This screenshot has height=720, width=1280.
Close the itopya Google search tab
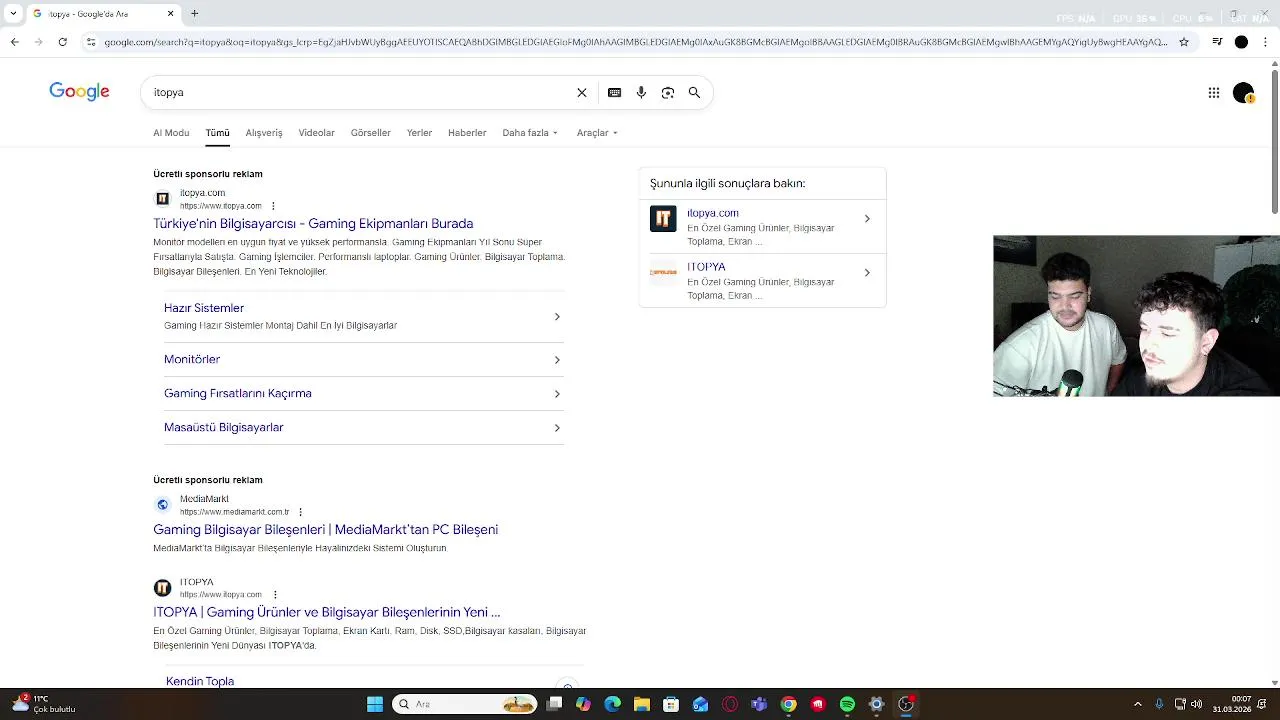click(x=170, y=14)
